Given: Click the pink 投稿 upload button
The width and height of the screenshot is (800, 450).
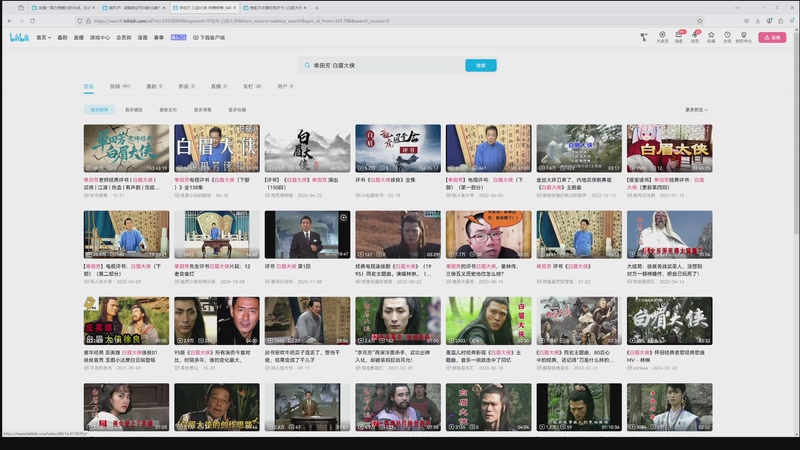Looking at the screenshot, I should click(x=772, y=37).
